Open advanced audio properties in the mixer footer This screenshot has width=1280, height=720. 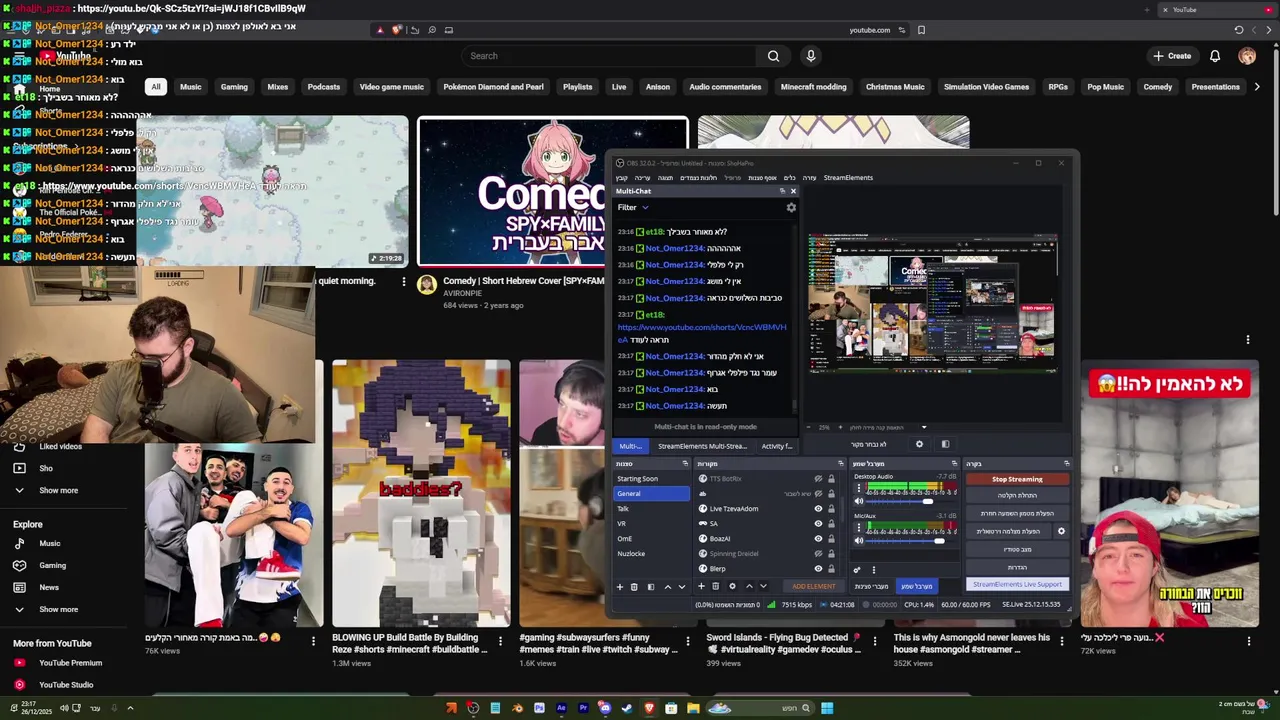857,570
